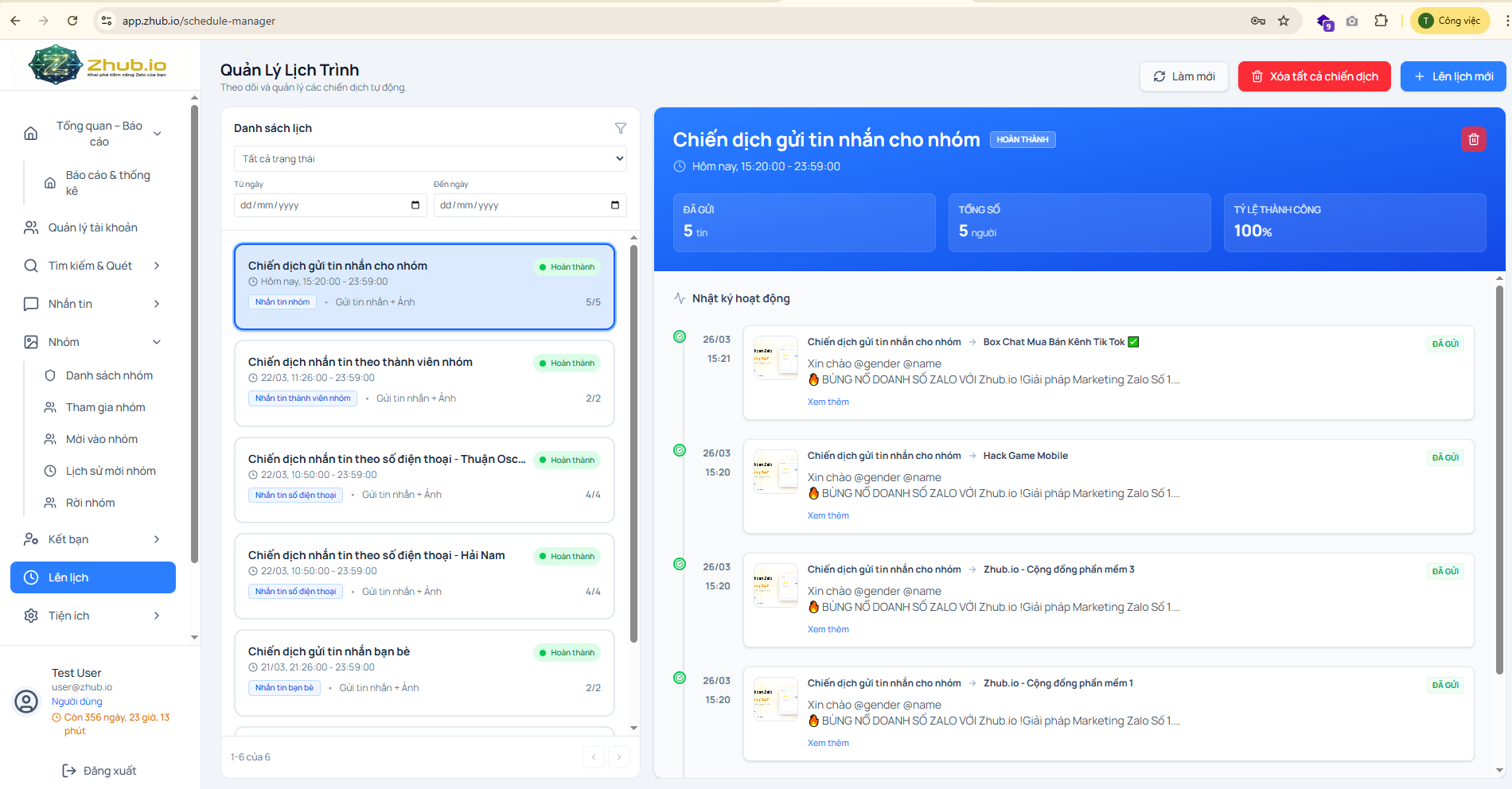
Task: Click the red trash icon in campaign header
Action: point(1473,140)
